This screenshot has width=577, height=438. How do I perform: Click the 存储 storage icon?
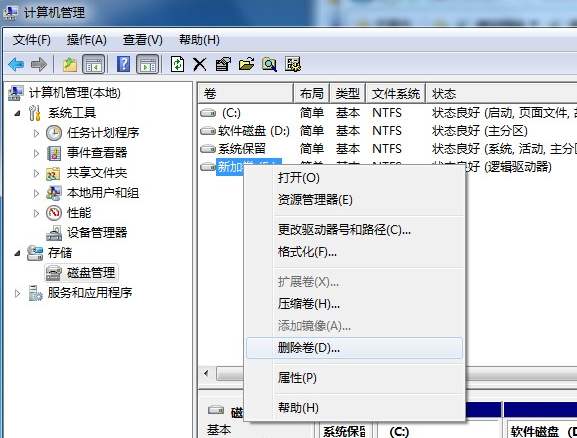tap(35, 253)
